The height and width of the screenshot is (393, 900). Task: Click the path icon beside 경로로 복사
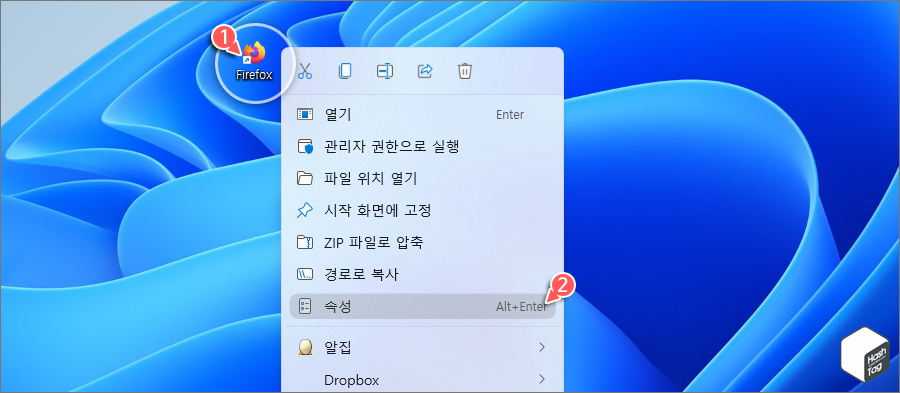click(305, 274)
